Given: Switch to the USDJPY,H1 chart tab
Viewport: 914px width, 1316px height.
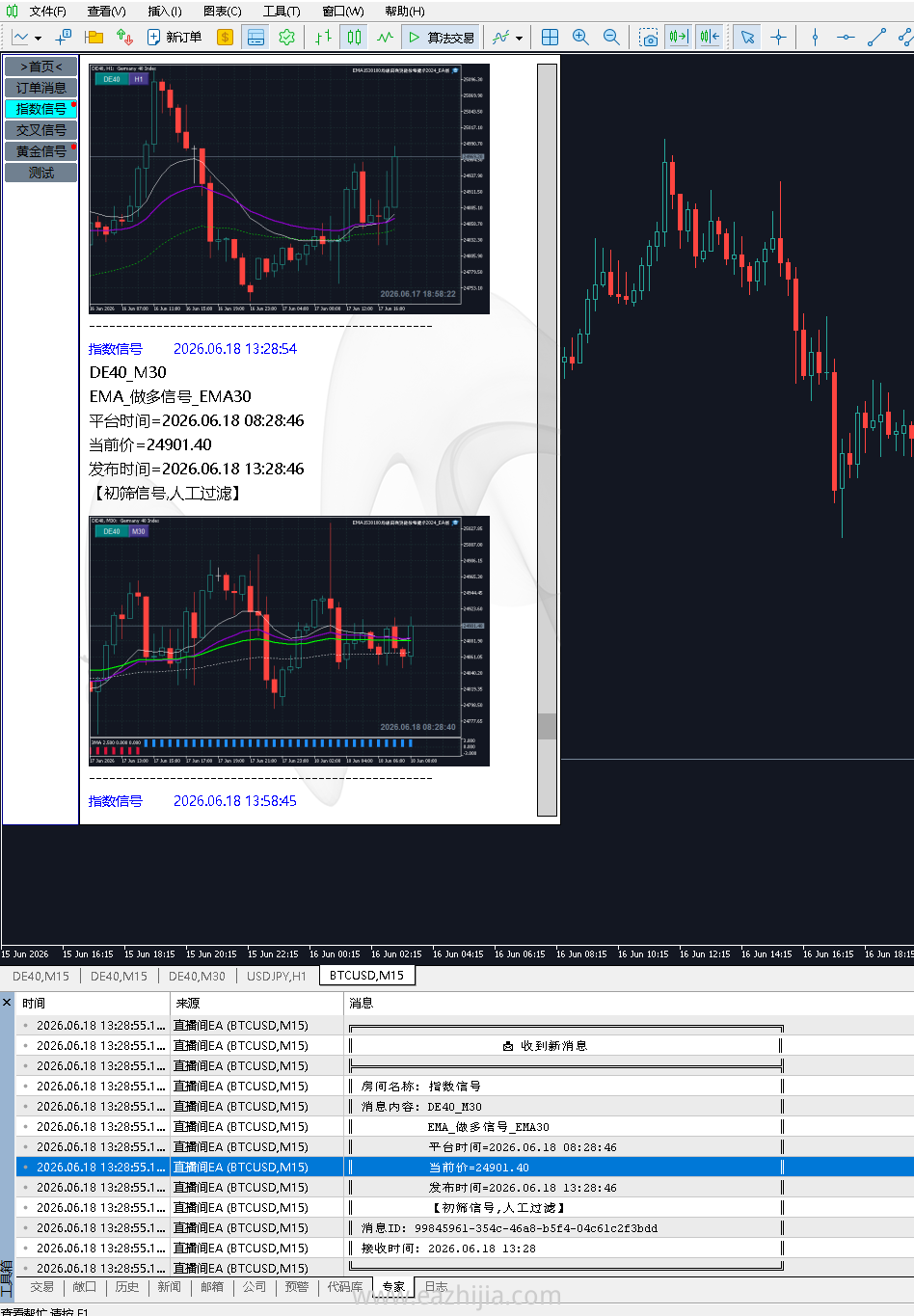Looking at the screenshot, I should tap(277, 976).
